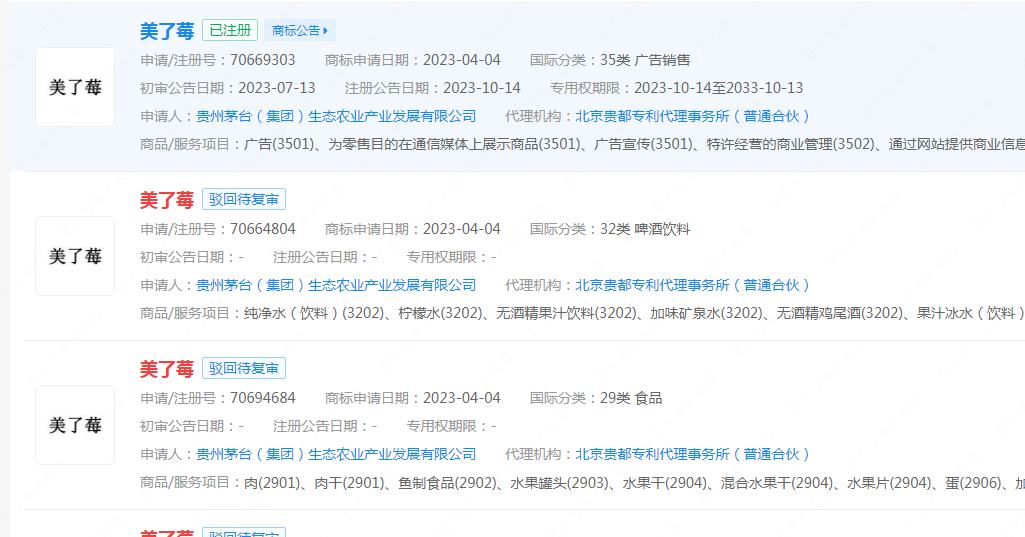Click the goods list starting with 纯净水（饮料）
This screenshot has height=537, width=1025.
[x=630, y=313]
